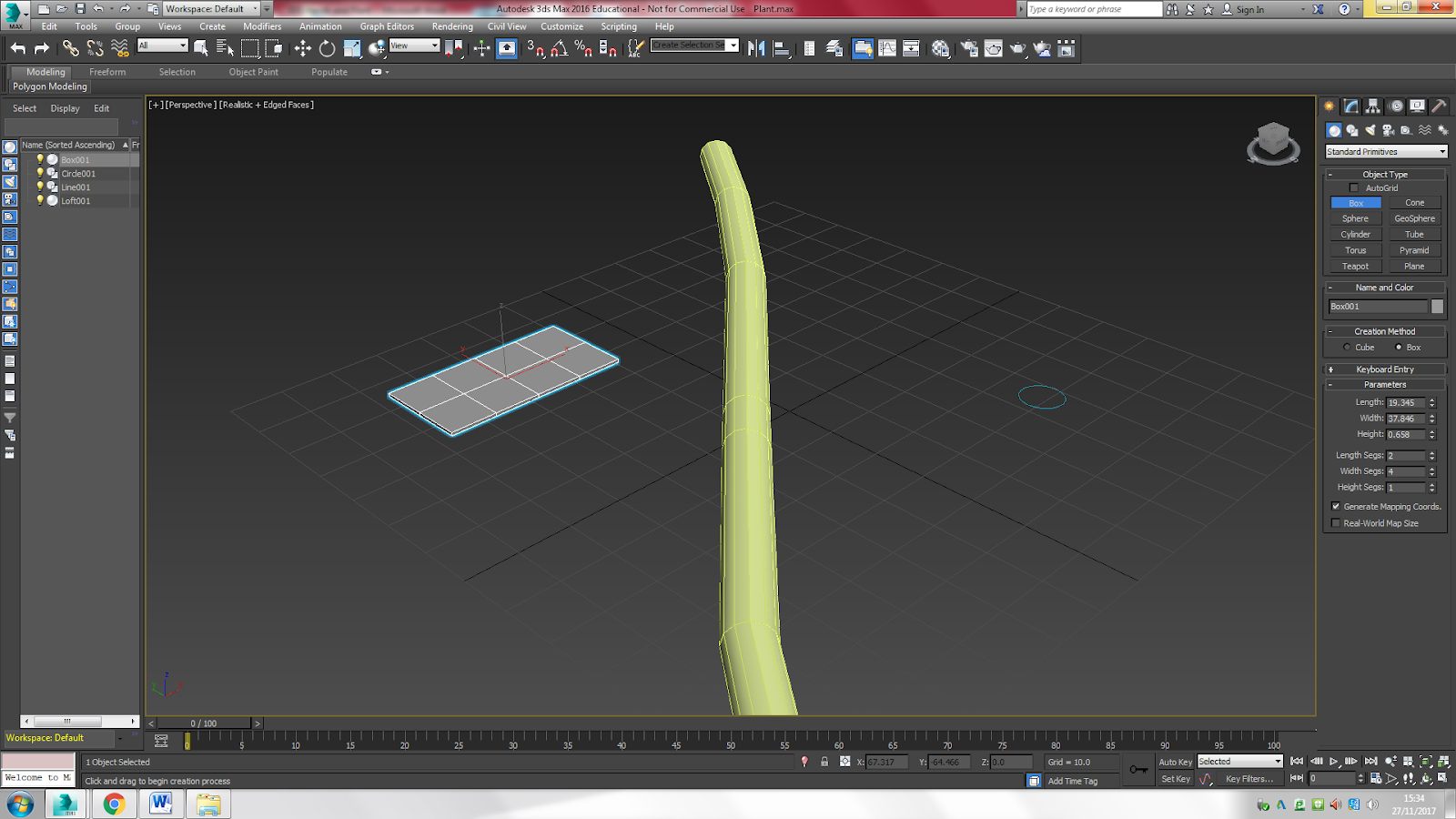
Task: Click the time slider 0 / 100 handle
Action: click(x=205, y=723)
